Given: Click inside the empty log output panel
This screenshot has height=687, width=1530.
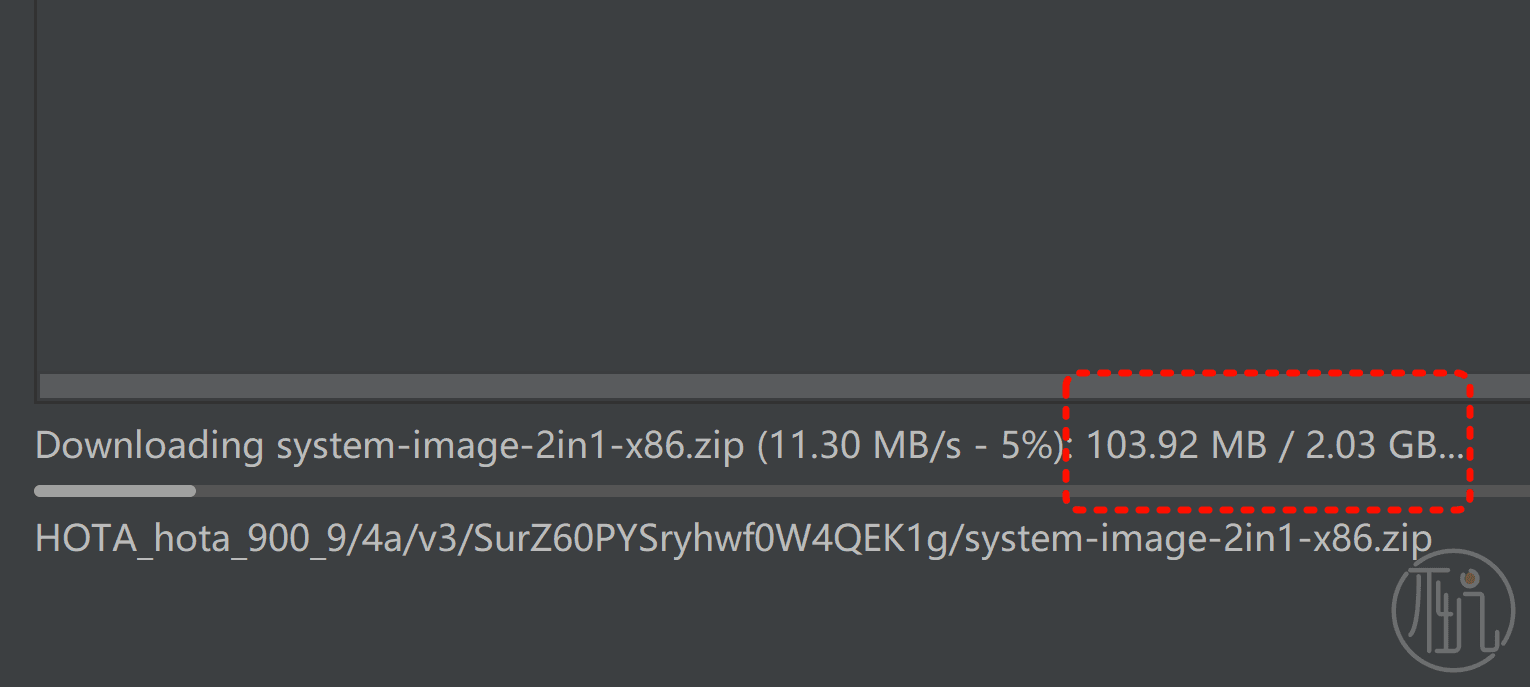Looking at the screenshot, I should [x=783, y=185].
